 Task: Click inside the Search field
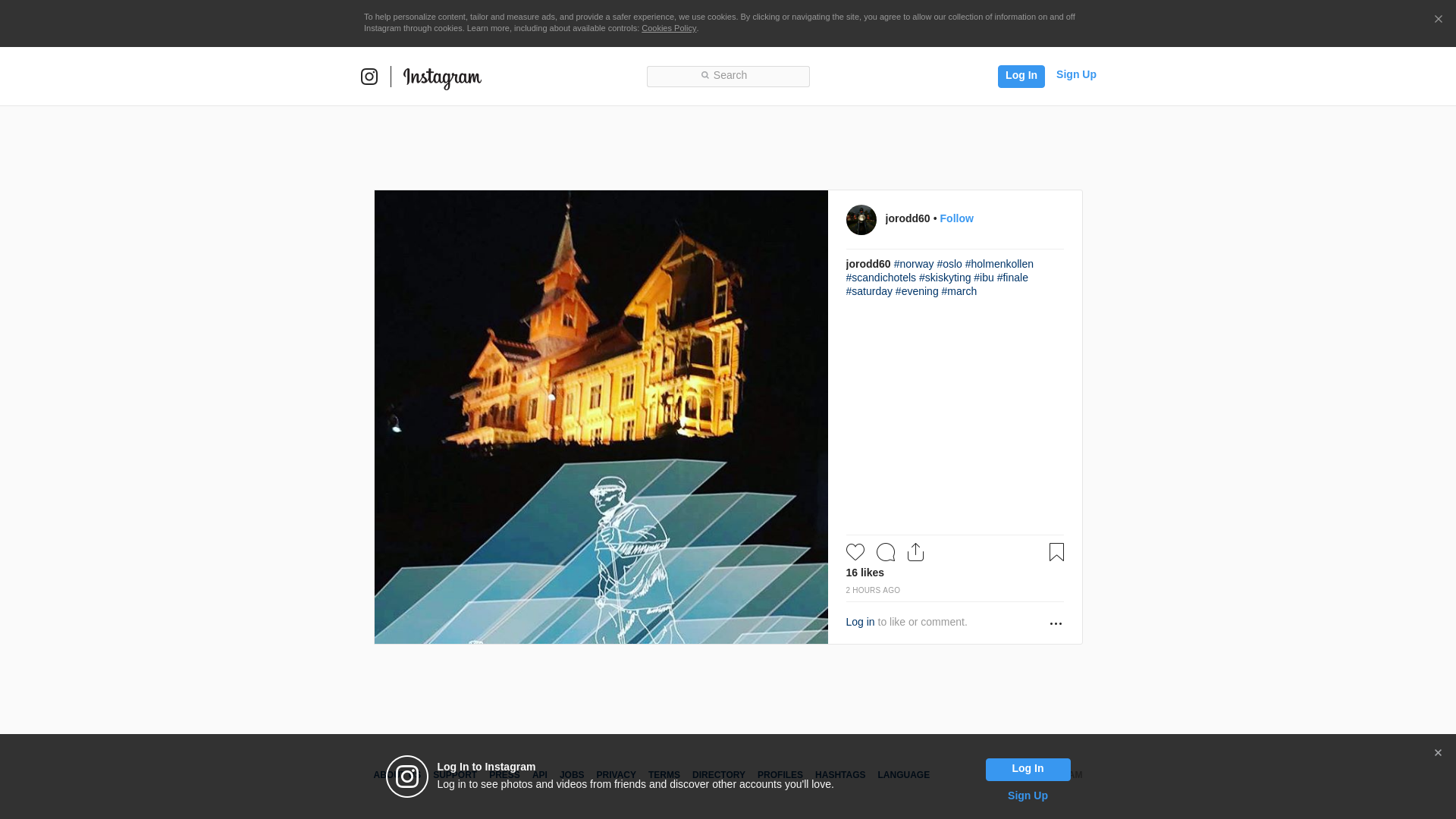point(728,76)
